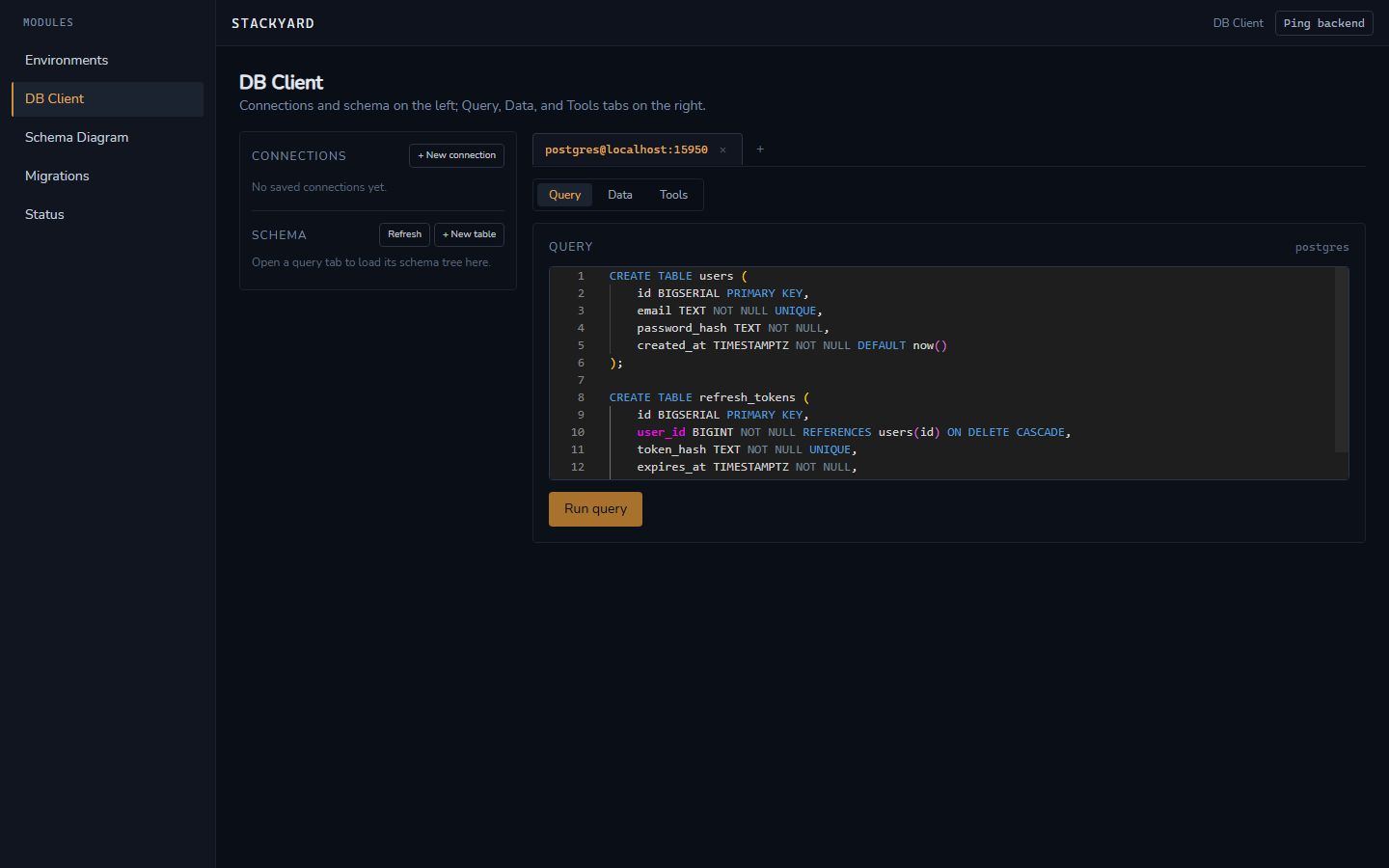Click the SCHEMA section heading
This screenshot has height=868, width=1389.
(279, 235)
